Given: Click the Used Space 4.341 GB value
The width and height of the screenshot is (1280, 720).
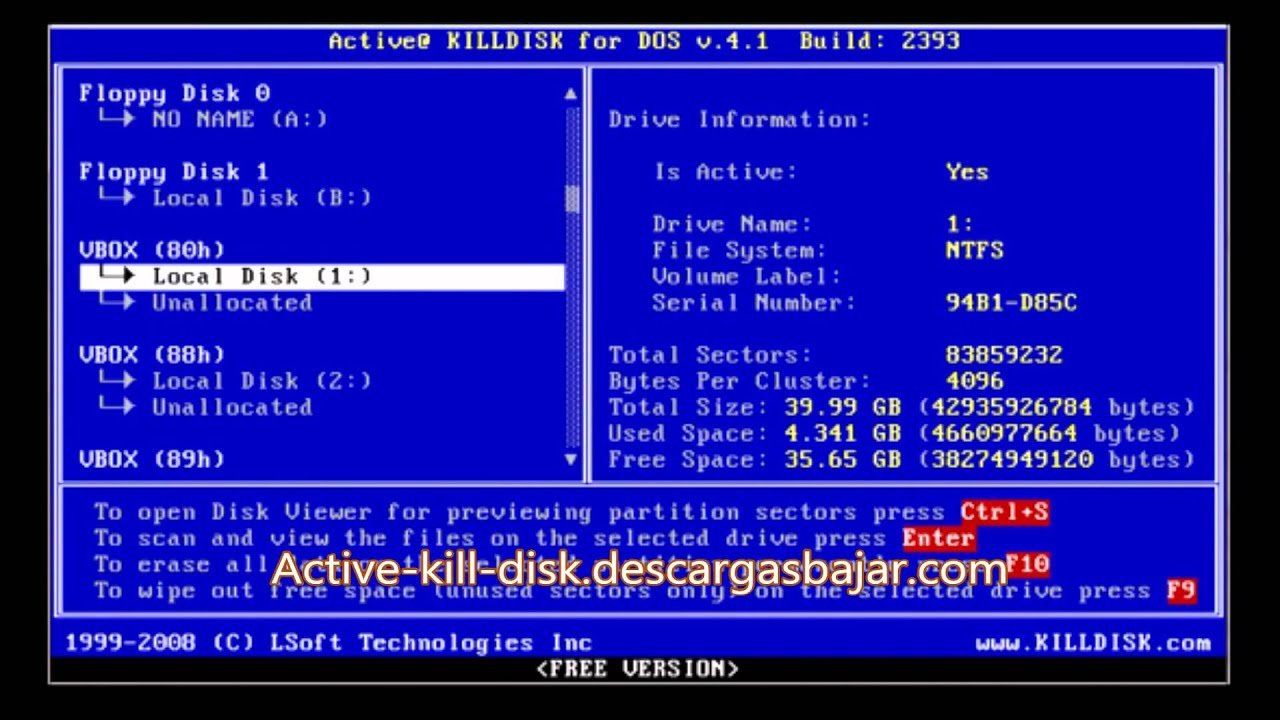Looking at the screenshot, I should (x=842, y=433).
